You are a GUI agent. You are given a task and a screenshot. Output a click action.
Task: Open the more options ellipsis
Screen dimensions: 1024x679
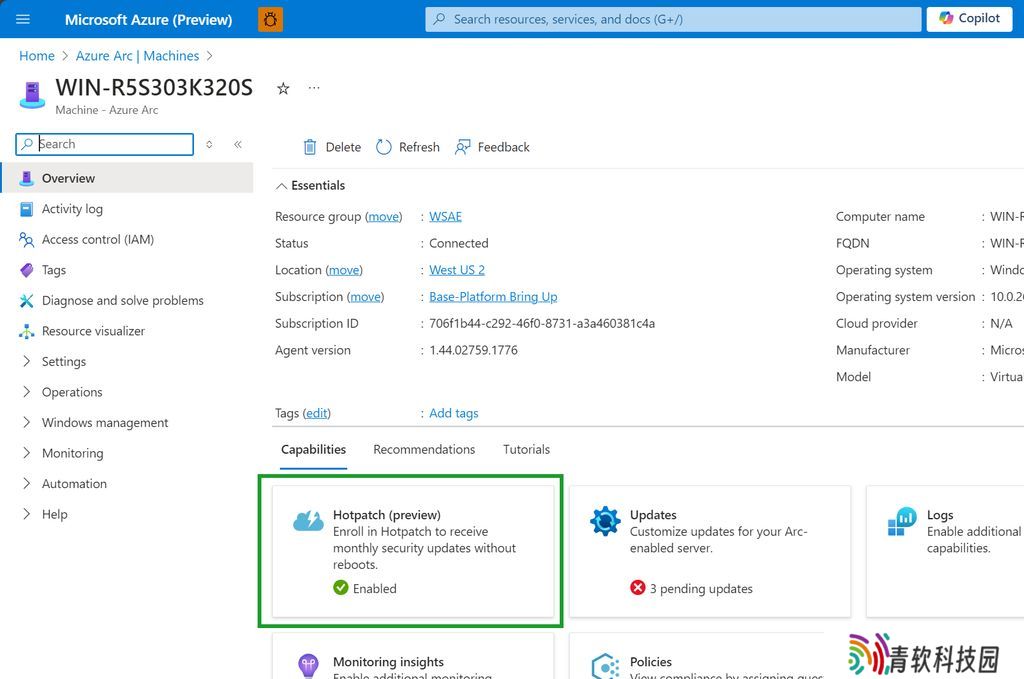pos(314,87)
